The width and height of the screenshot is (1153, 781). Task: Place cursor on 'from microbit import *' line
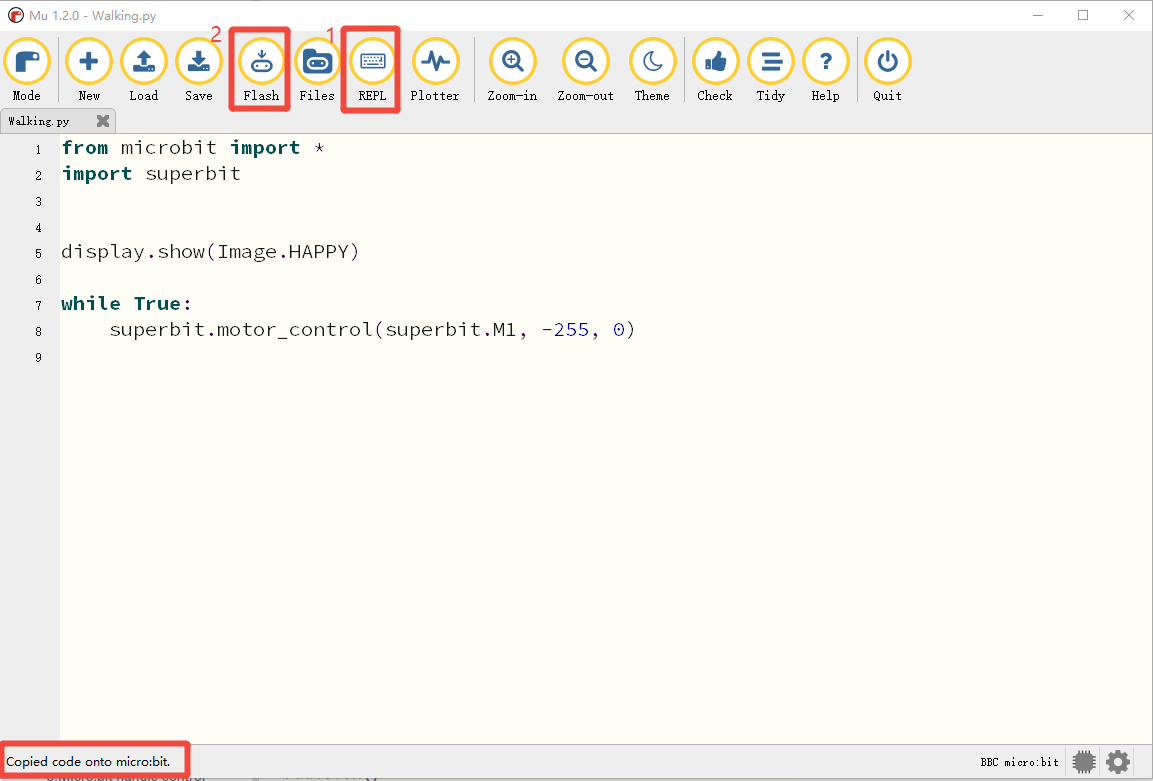(193, 148)
